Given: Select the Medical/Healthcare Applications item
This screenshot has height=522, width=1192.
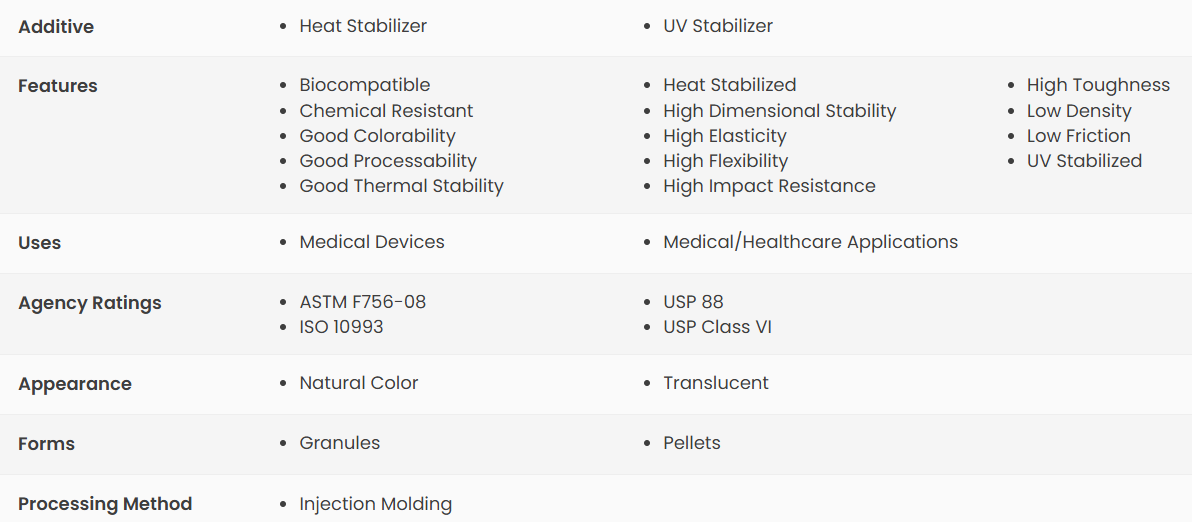Looking at the screenshot, I should tap(810, 242).
